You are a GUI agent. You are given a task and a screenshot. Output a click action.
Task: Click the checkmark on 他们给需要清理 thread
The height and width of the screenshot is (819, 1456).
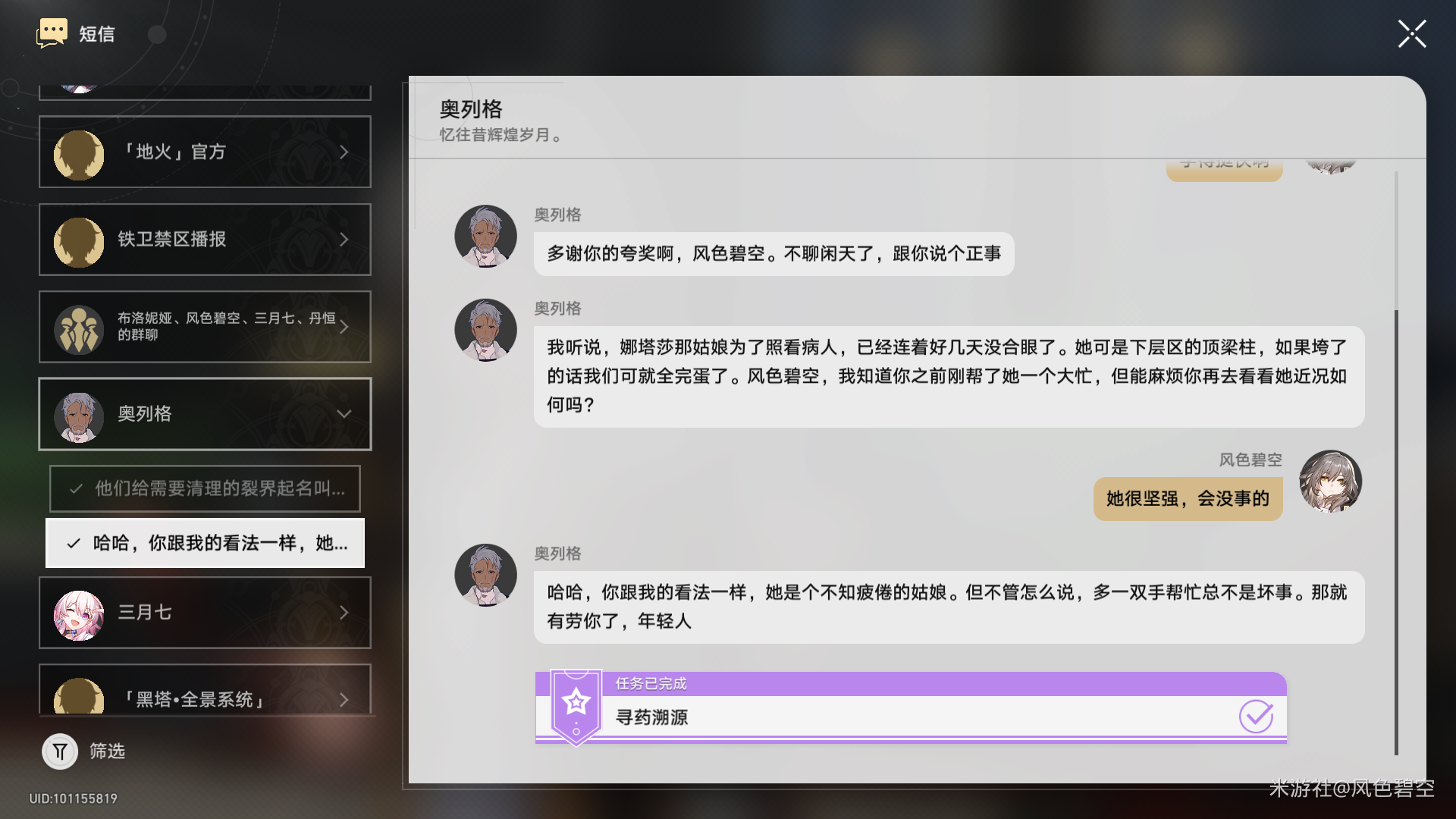coord(76,489)
